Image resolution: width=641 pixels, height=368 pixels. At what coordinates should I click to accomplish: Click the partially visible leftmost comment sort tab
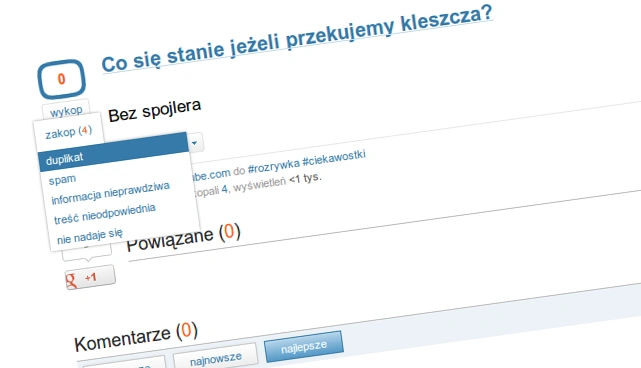[x=124, y=364]
